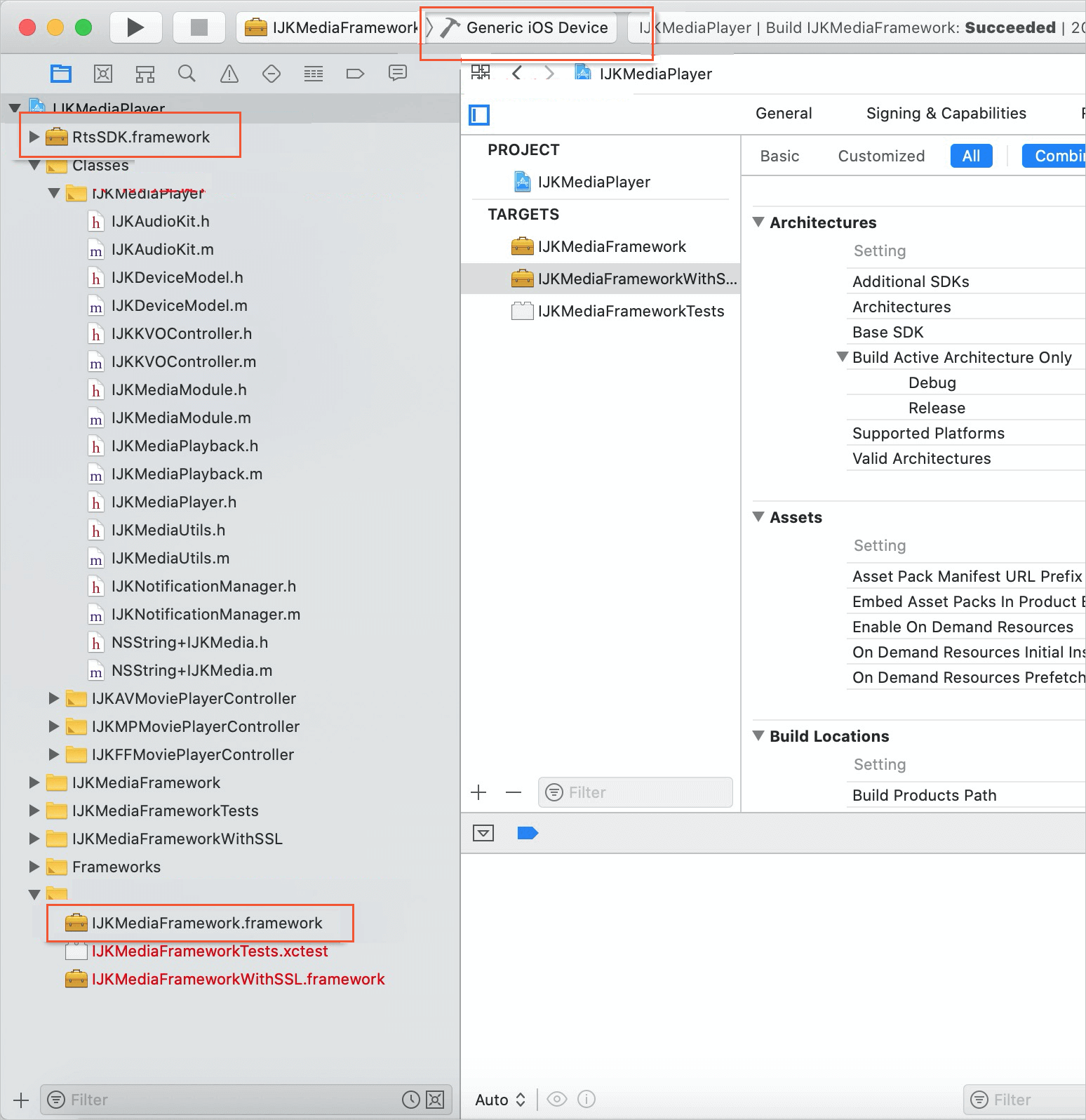Viewport: 1086px width, 1120px height.
Task: Select the Source Control navigator icon
Action: pos(103,74)
